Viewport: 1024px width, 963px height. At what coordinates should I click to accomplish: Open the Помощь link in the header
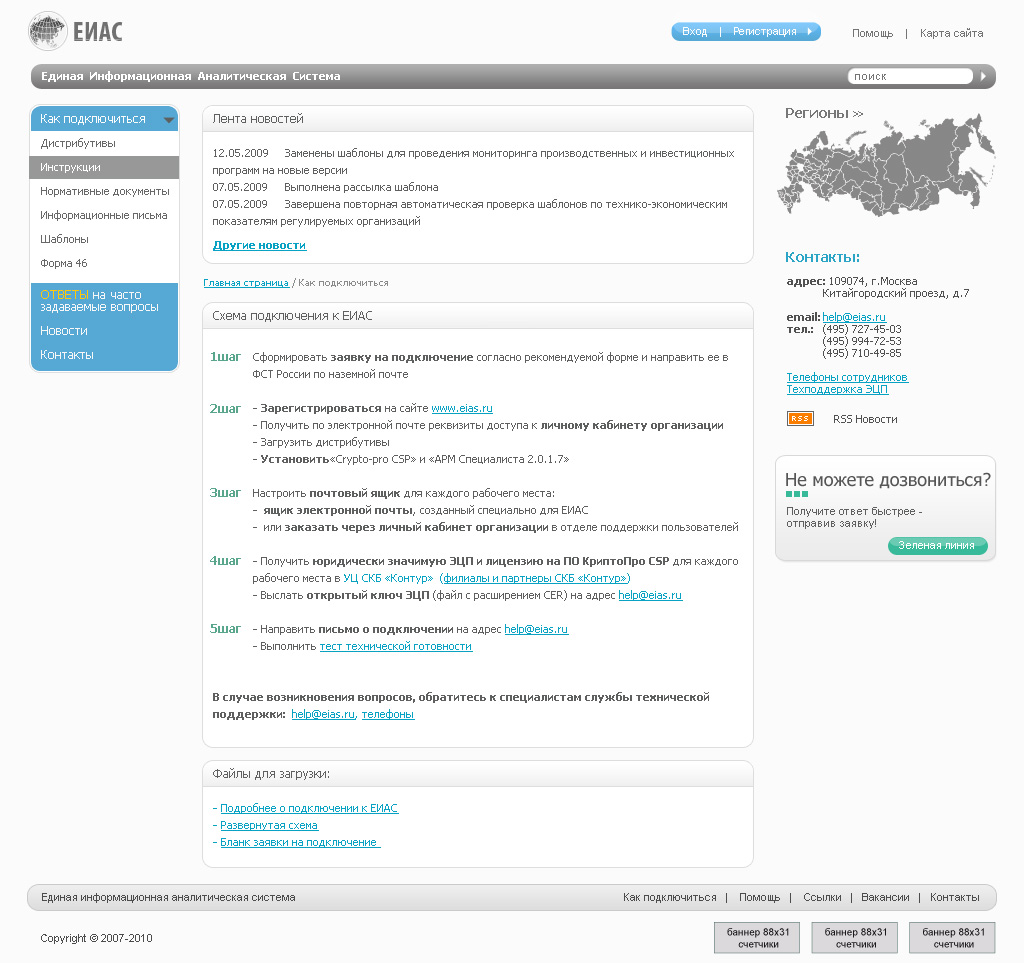pyautogui.click(x=872, y=33)
